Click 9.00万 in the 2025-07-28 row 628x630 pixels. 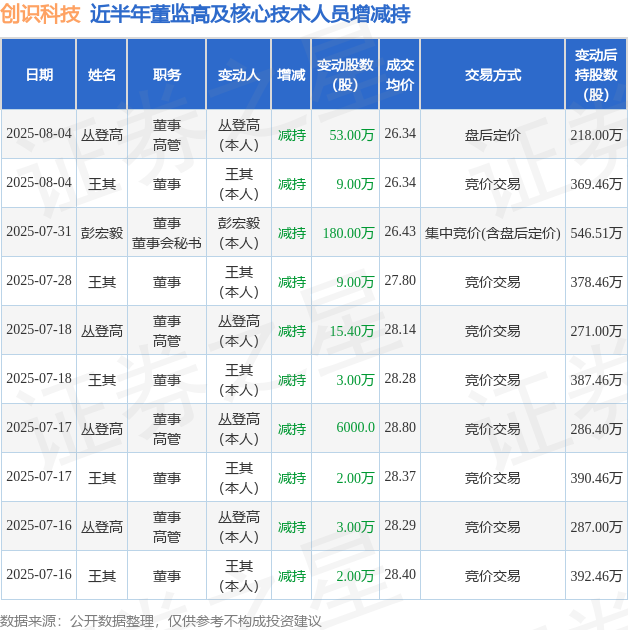click(355, 282)
